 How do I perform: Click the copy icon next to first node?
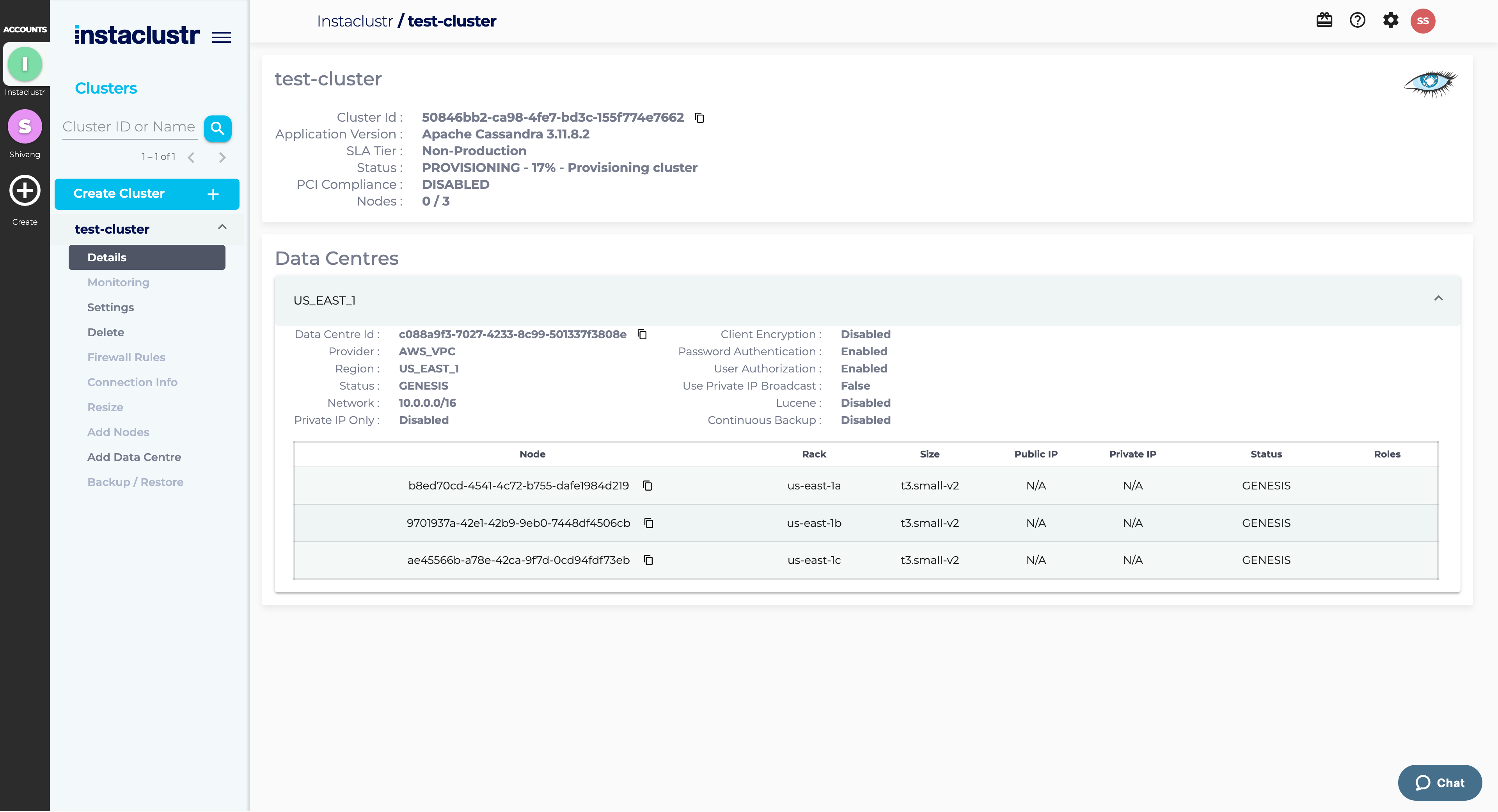click(647, 486)
